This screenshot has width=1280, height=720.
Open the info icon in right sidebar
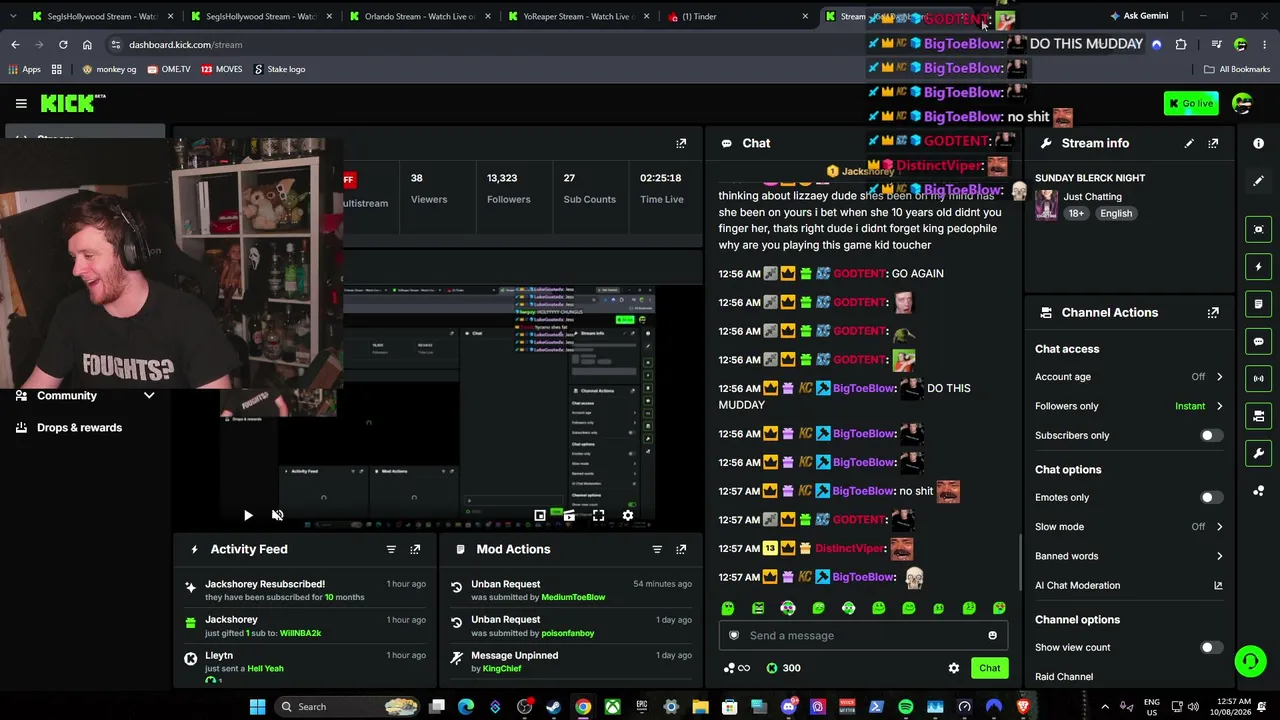pos(1258,143)
